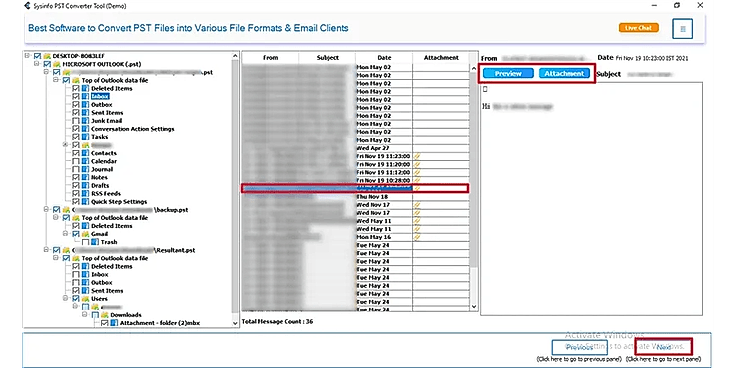Uncheck the Attachment - folder (2)mbx checkbox
The width and height of the screenshot is (736, 368).
[x=104, y=323]
